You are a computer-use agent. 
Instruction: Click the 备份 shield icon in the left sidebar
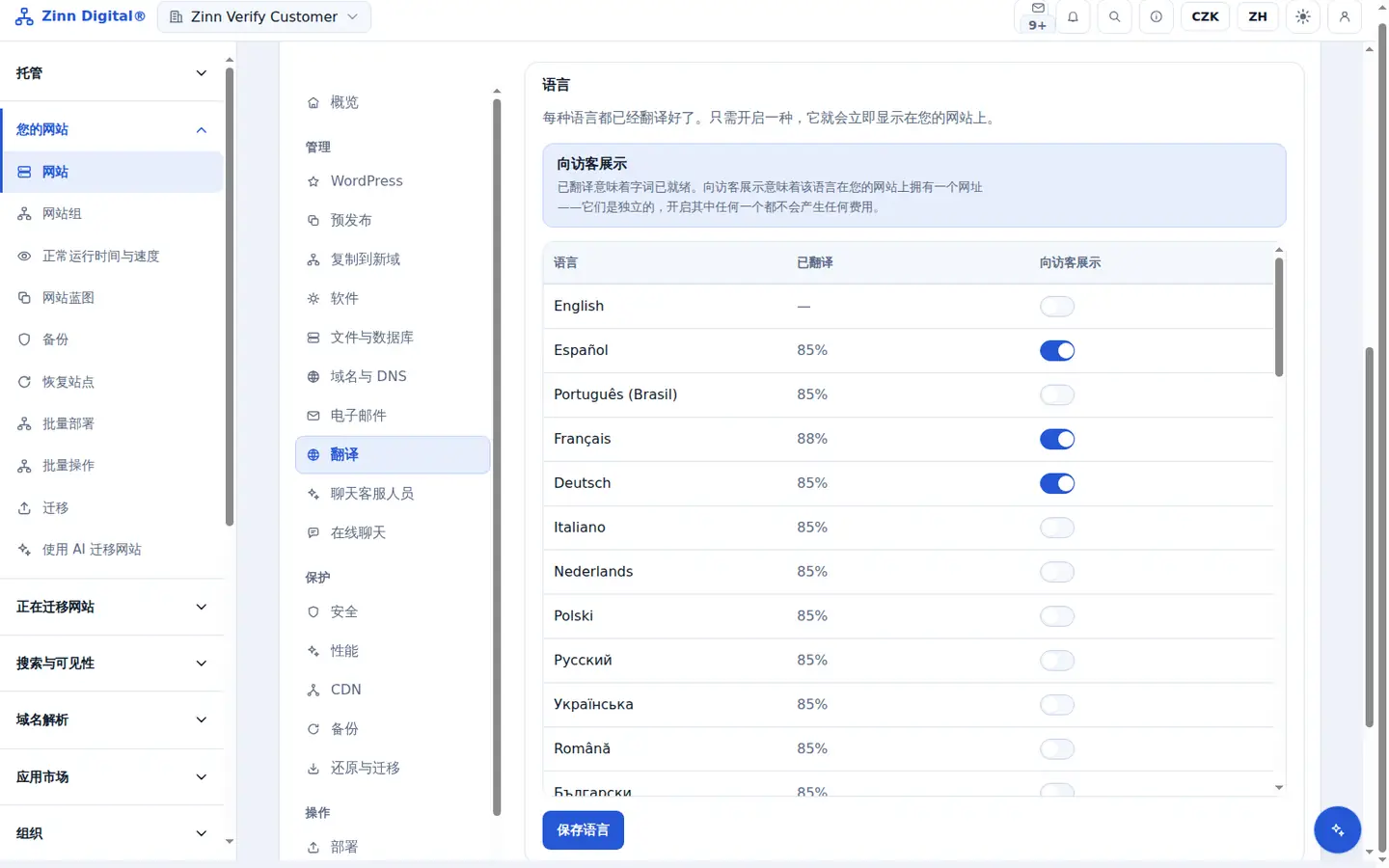click(x=24, y=339)
